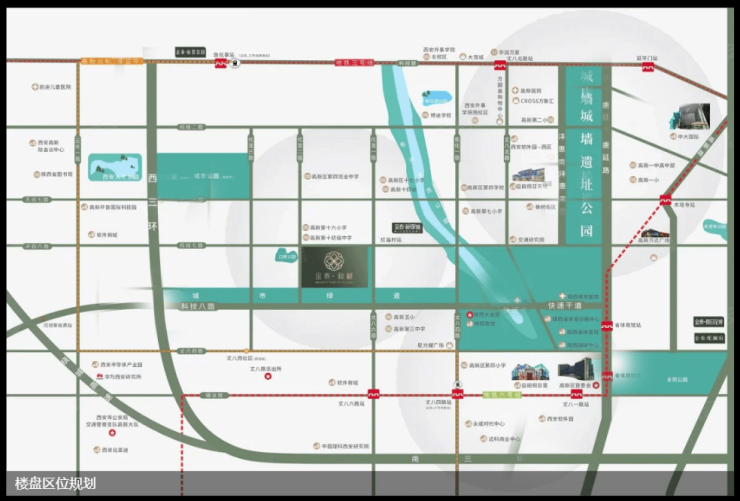Click the 鱼化寨站 metro station icon

coord(220,63)
